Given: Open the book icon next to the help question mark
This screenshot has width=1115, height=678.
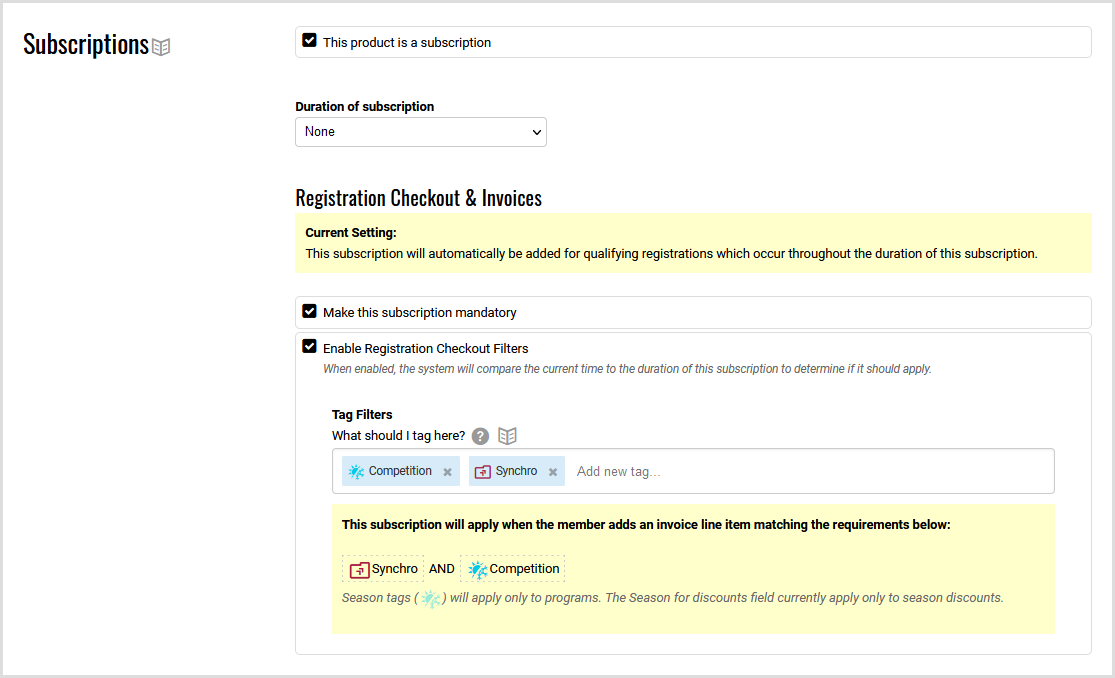Looking at the screenshot, I should pyautogui.click(x=508, y=436).
